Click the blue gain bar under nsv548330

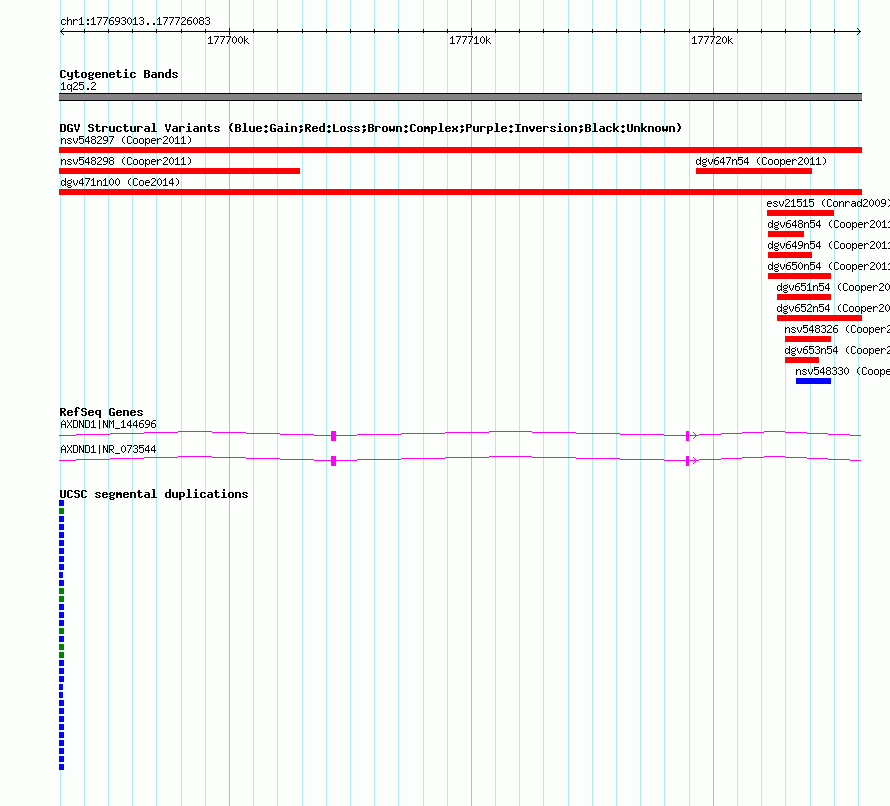(x=813, y=381)
